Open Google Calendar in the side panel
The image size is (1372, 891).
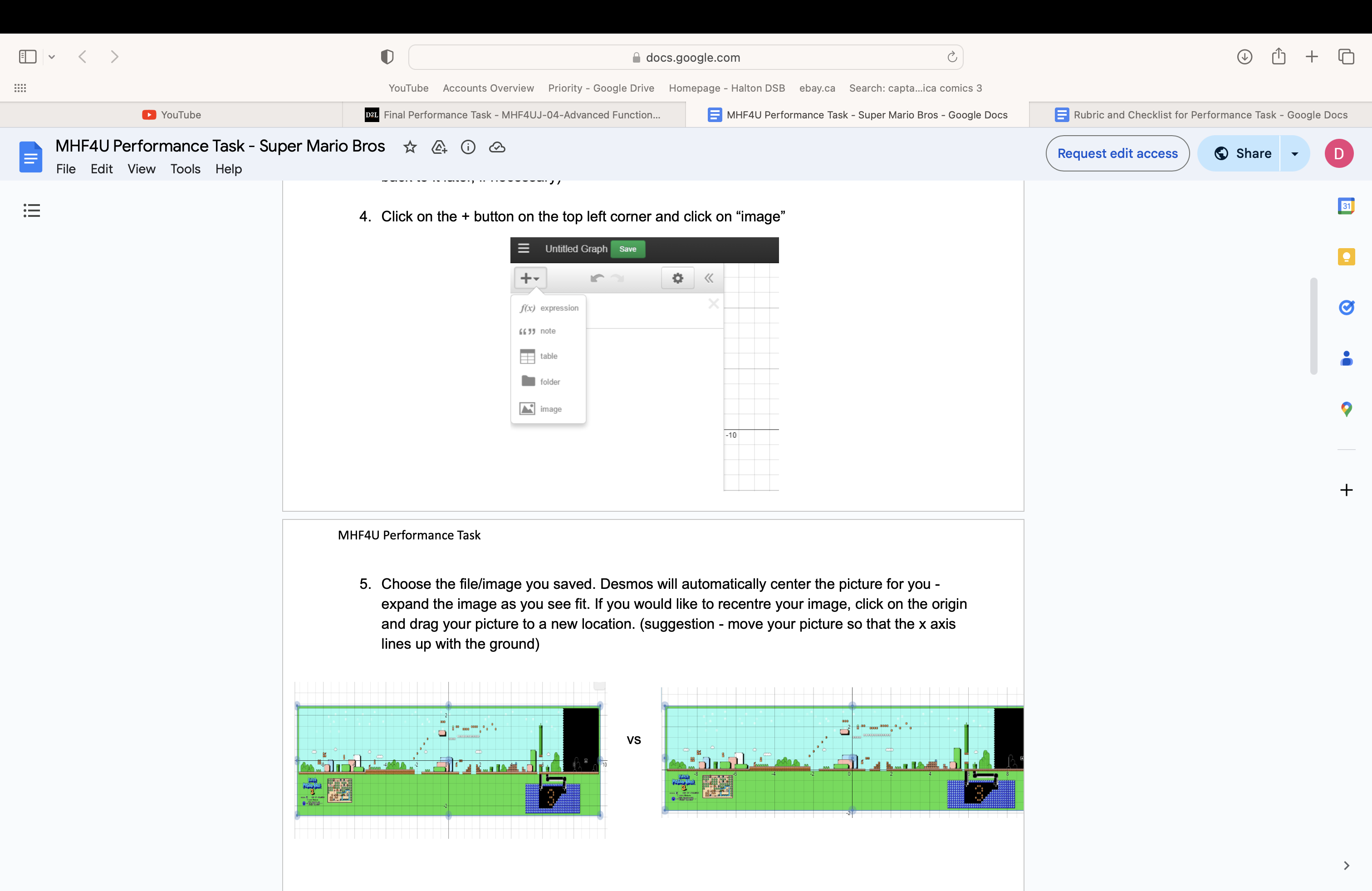[x=1347, y=206]
